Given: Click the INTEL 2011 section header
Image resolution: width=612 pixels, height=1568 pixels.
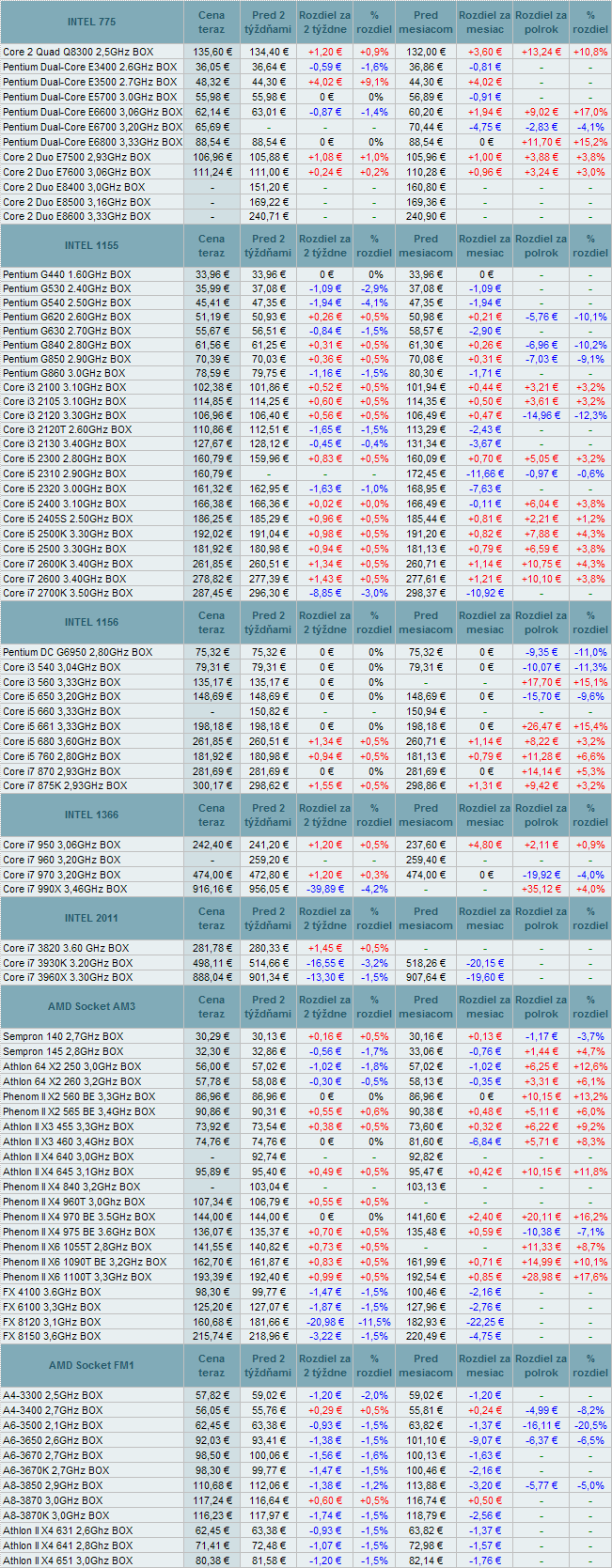Looking at the screenshot, I should tap(92, 918).
